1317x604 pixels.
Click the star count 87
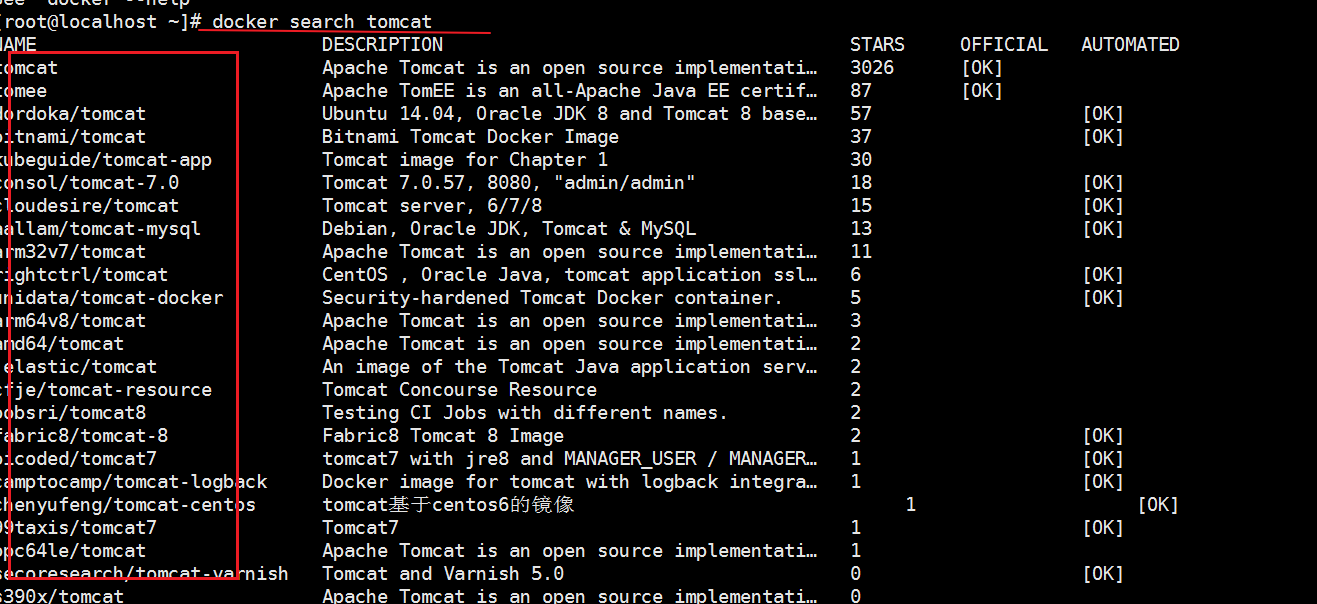click(861, 91)
